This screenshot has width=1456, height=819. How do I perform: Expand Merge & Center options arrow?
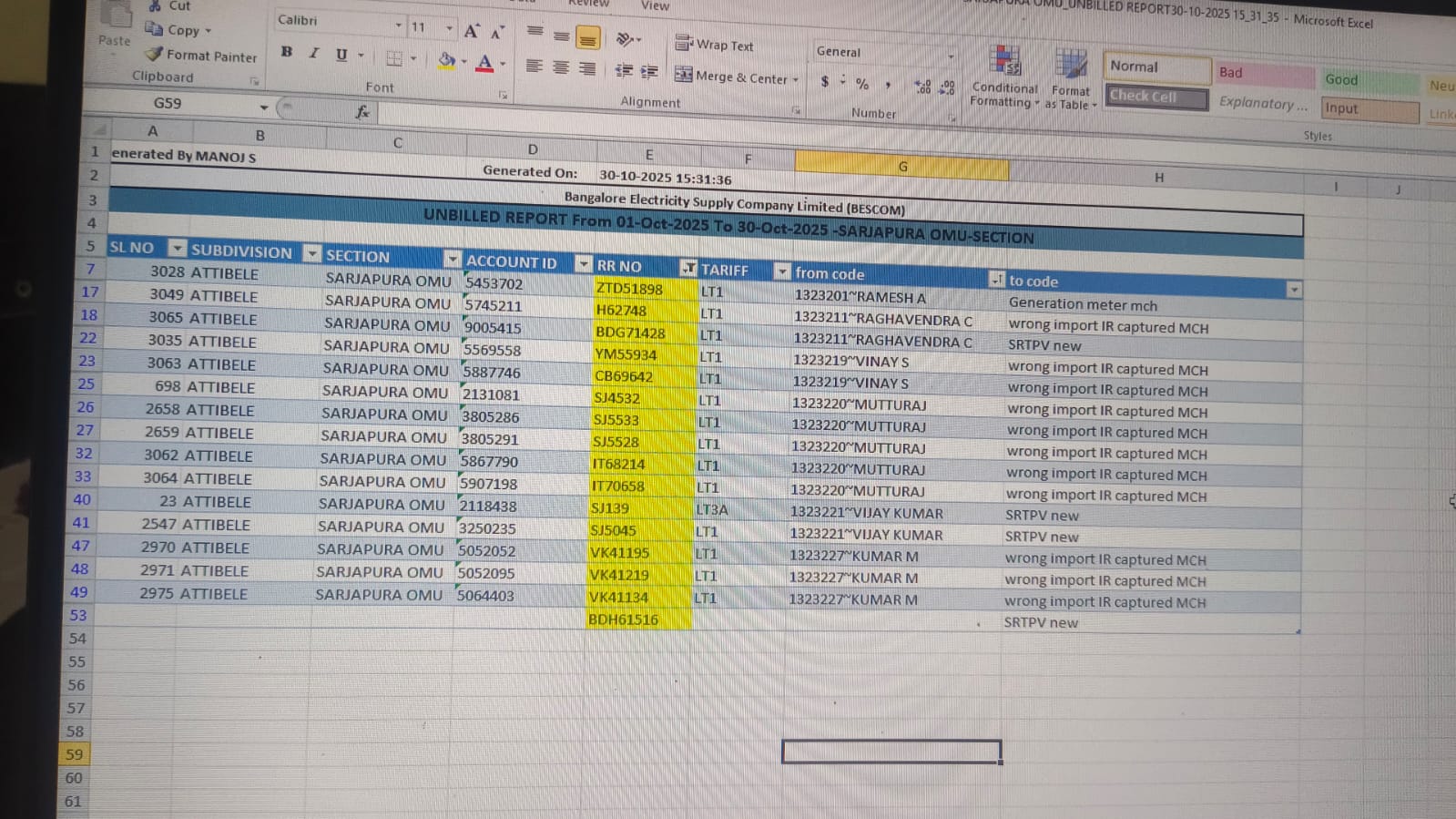(x=795, y=79)
